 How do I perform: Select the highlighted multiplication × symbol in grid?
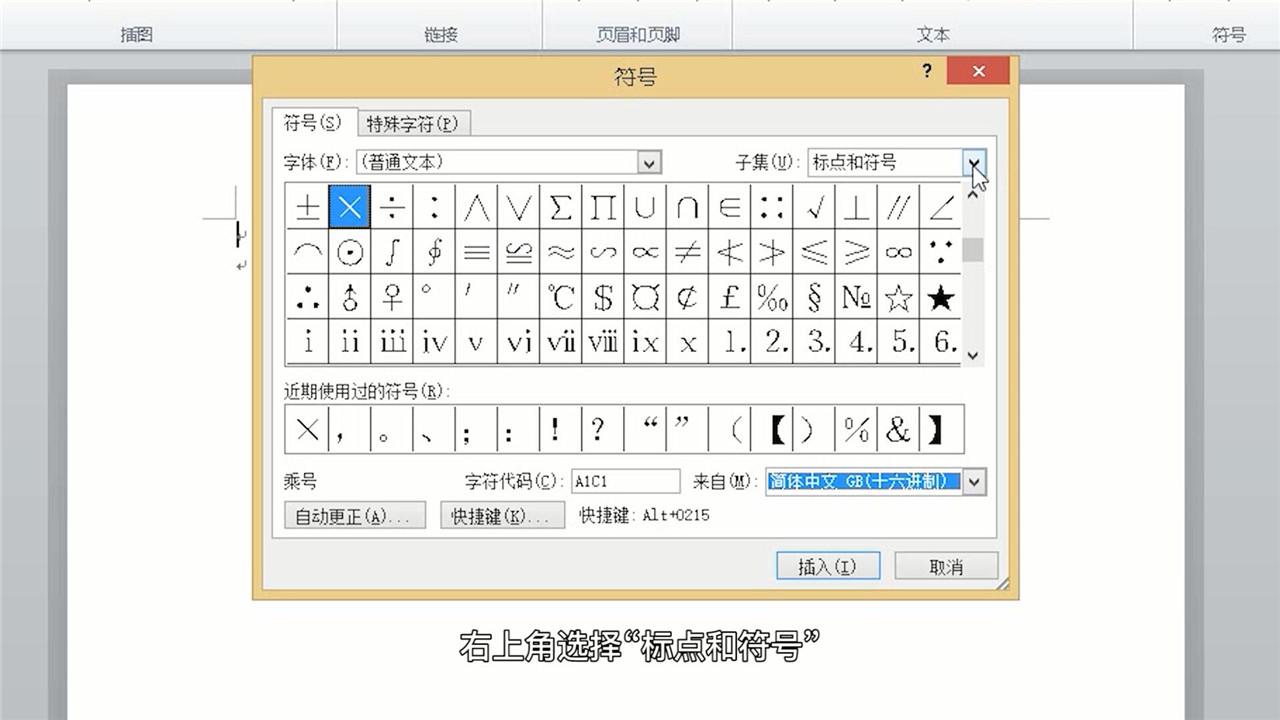[x=349, y=207]
